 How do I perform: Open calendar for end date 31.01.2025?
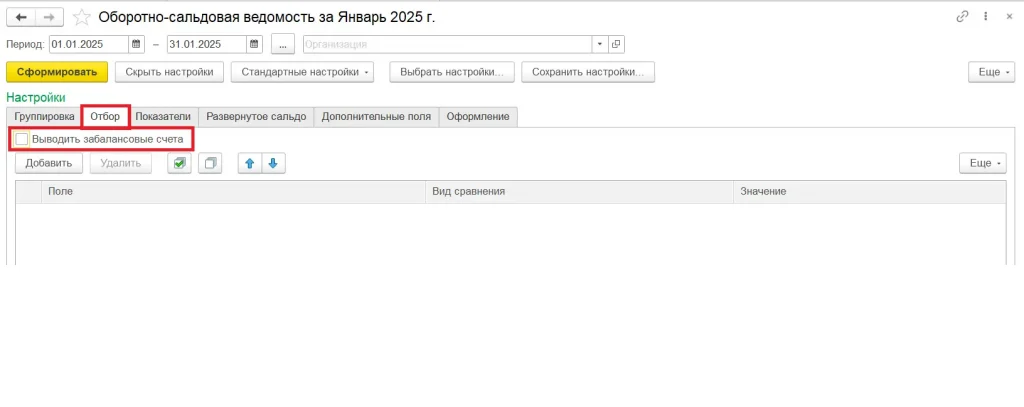coord(254,44)
